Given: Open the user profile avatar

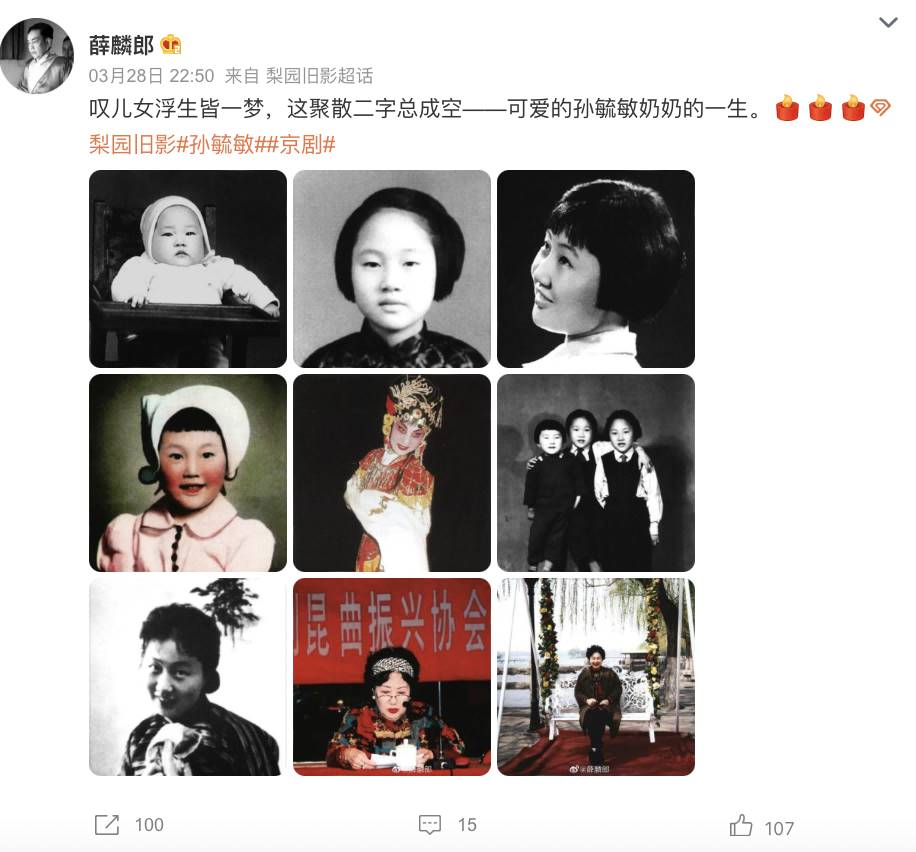Looking at the screenshot, I should click(x=37, y=56).
